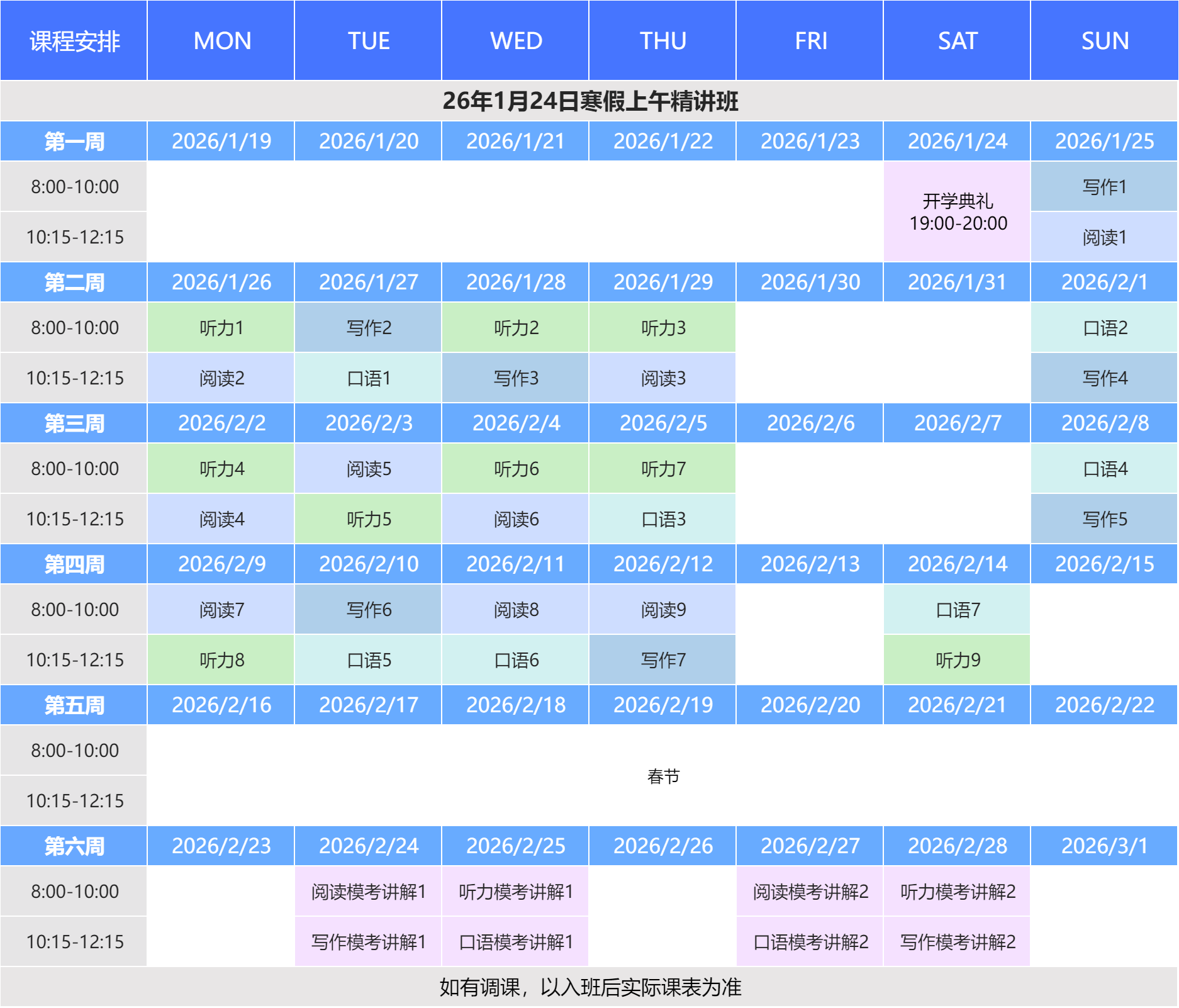
Task: Click the 春节 holiday cell
Action: 662,776
